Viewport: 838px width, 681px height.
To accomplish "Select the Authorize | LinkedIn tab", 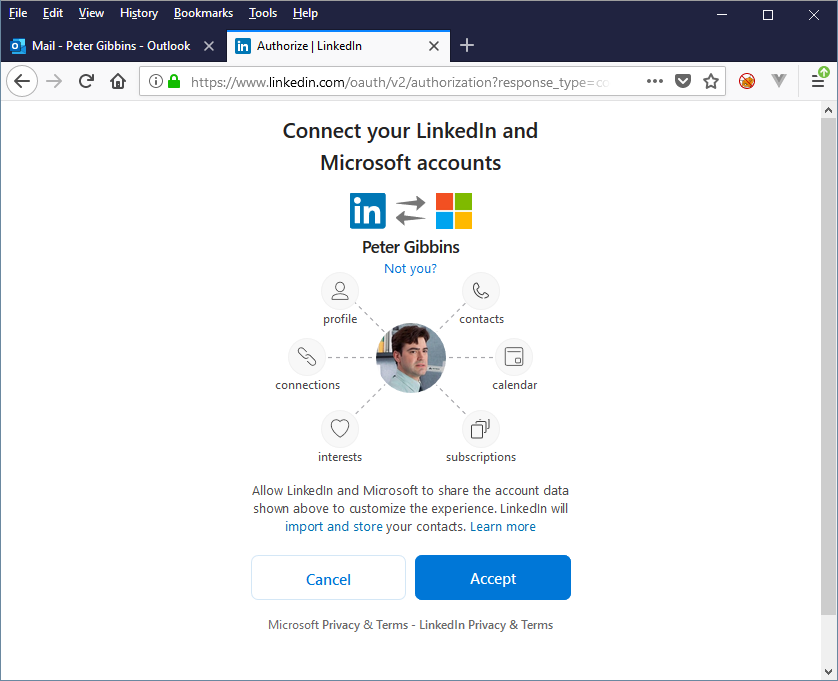I will pyautogui.click(x=338, y=46).
